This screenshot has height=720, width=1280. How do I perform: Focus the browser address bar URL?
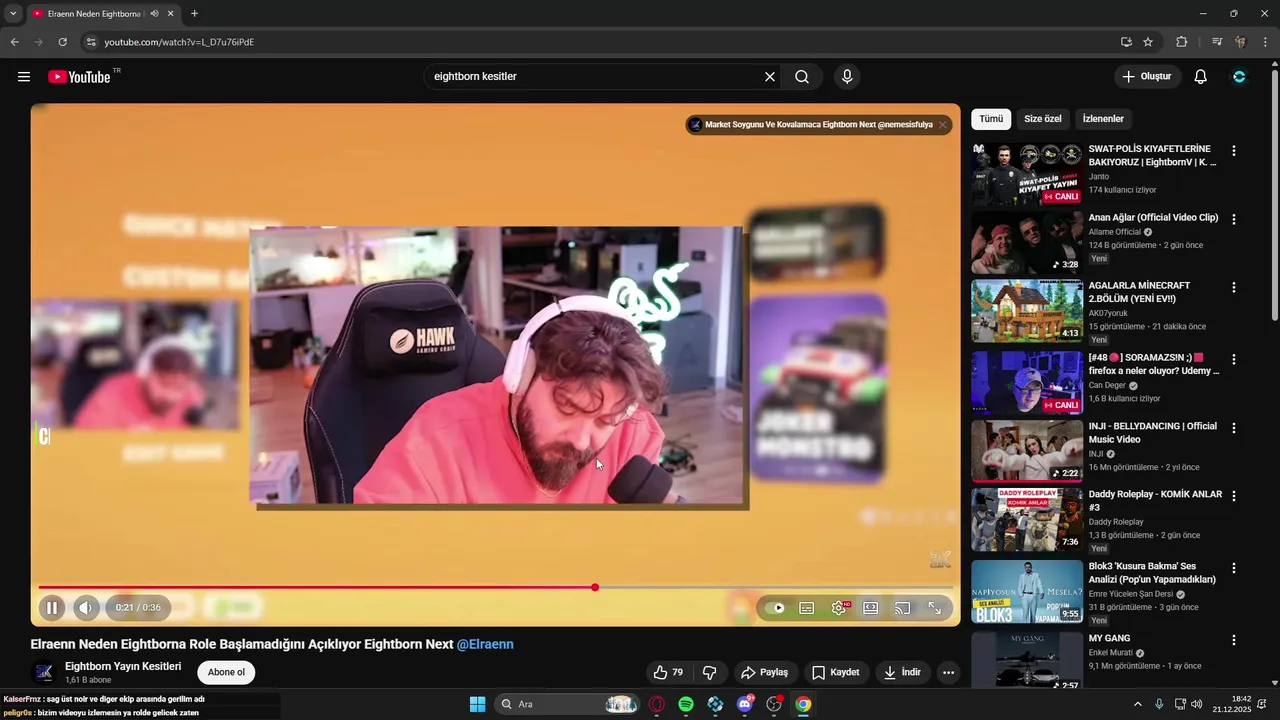[x=179, y=42]
